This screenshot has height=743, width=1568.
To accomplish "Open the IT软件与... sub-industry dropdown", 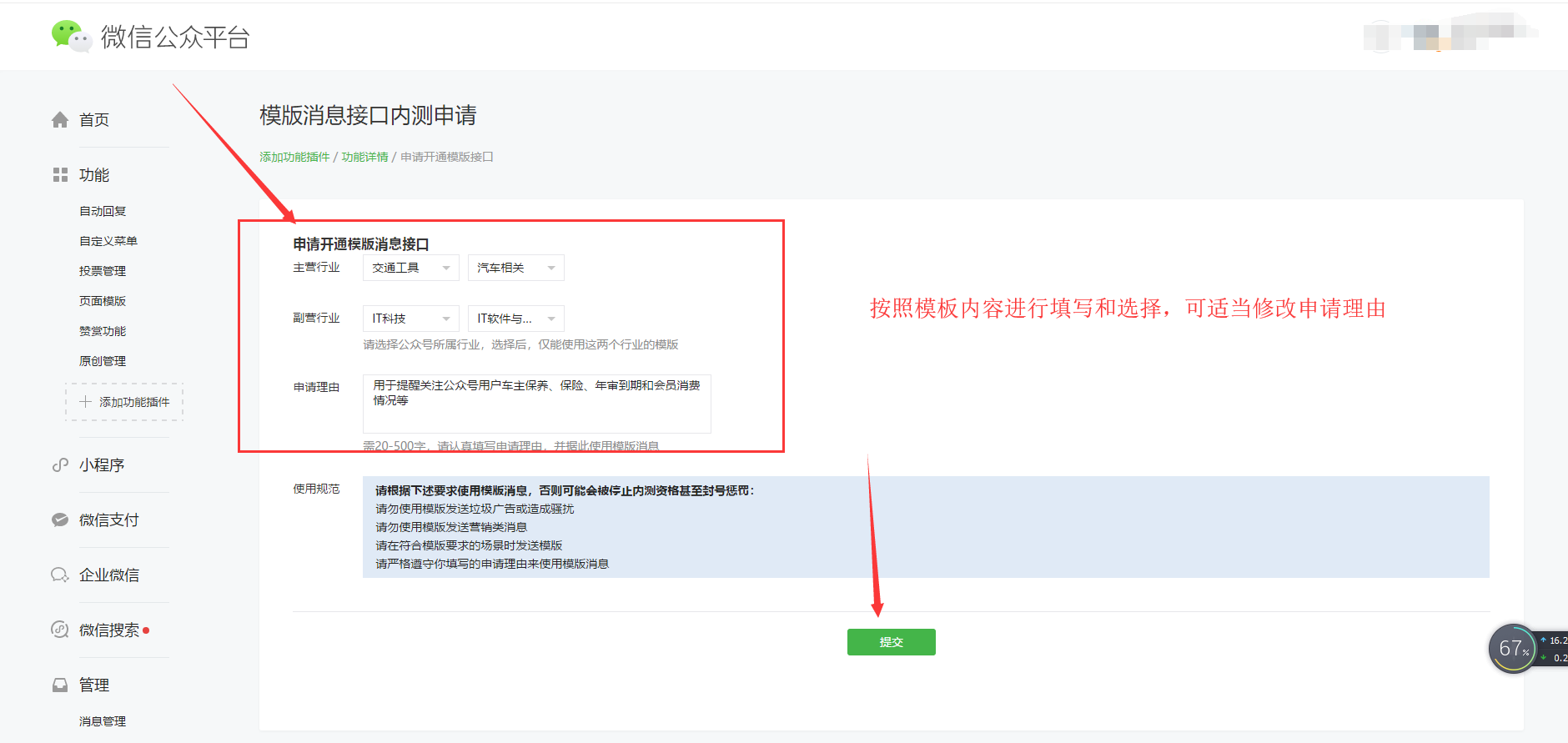I will point(516,319).
